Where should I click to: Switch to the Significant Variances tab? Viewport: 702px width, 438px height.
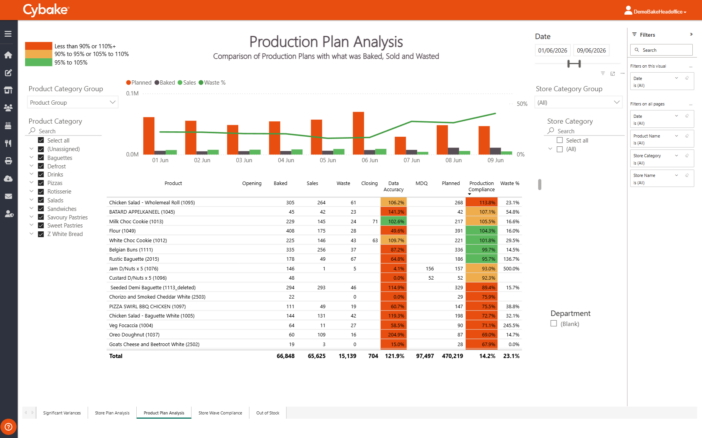62,413
